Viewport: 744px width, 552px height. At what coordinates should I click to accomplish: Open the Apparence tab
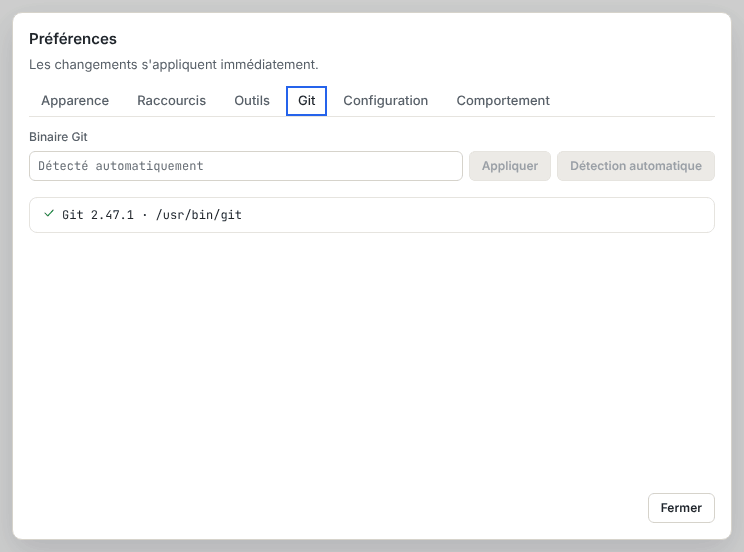pyautogui.click(x=75, y=101)
